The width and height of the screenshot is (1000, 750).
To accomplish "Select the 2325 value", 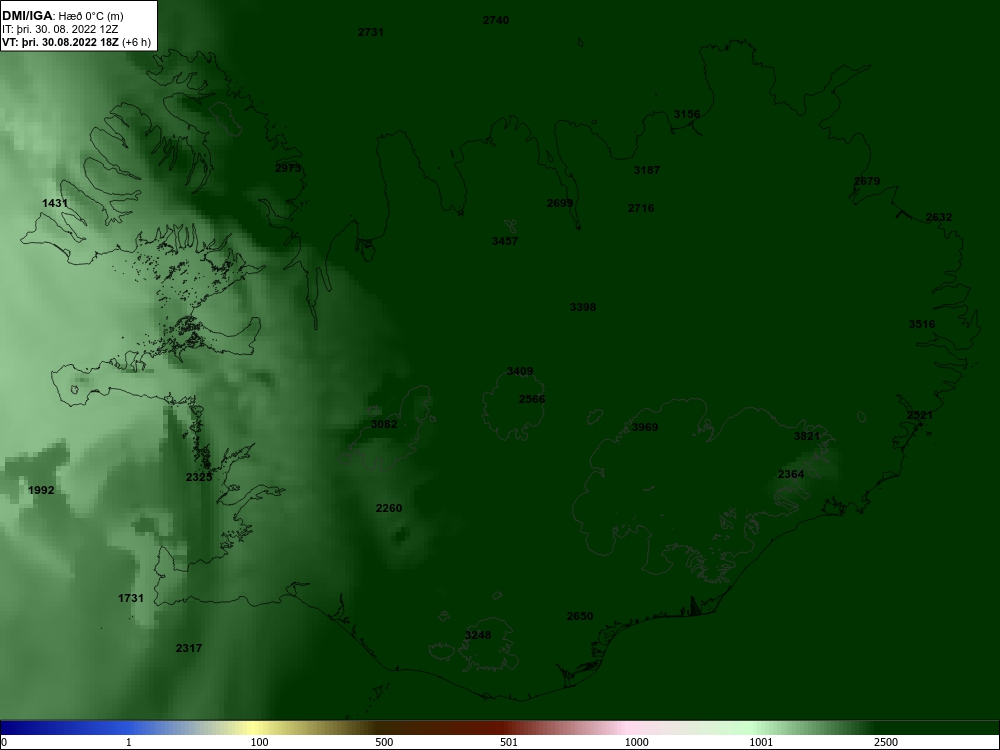I will pos(199,477).
